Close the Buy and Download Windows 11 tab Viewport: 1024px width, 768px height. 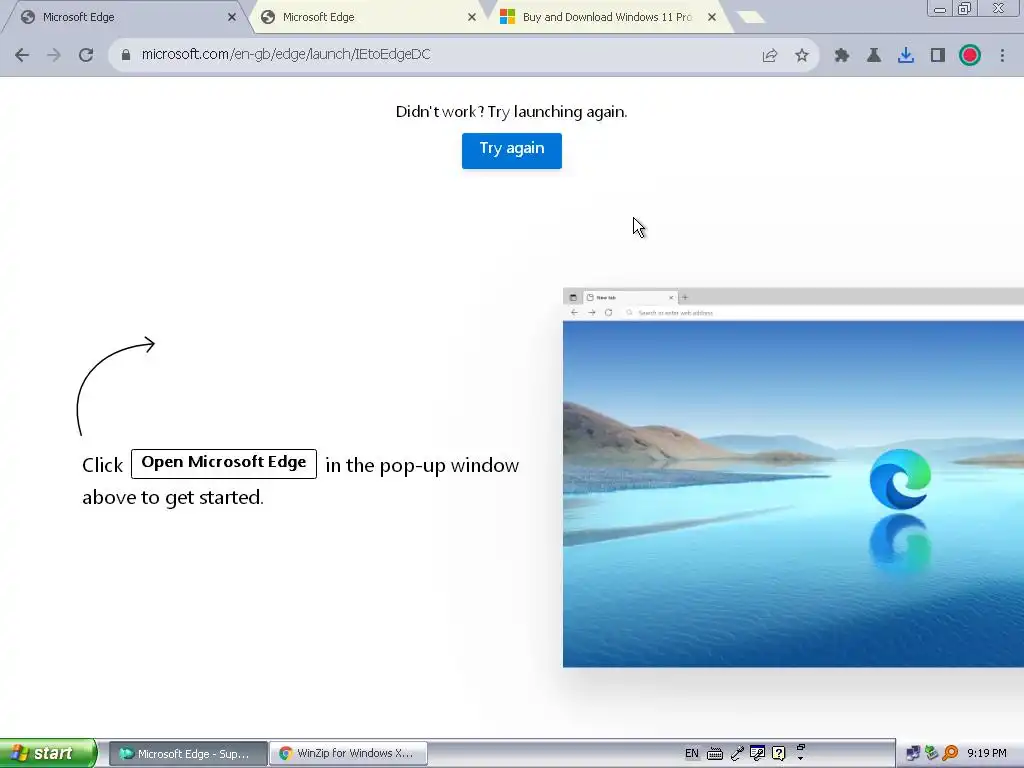[x=712, y=17]
